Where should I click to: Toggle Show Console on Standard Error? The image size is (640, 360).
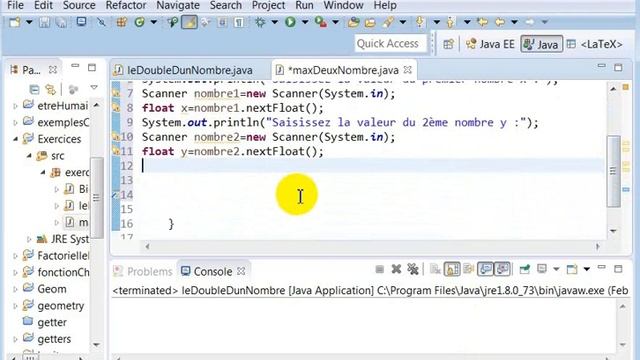pos(502,269)
